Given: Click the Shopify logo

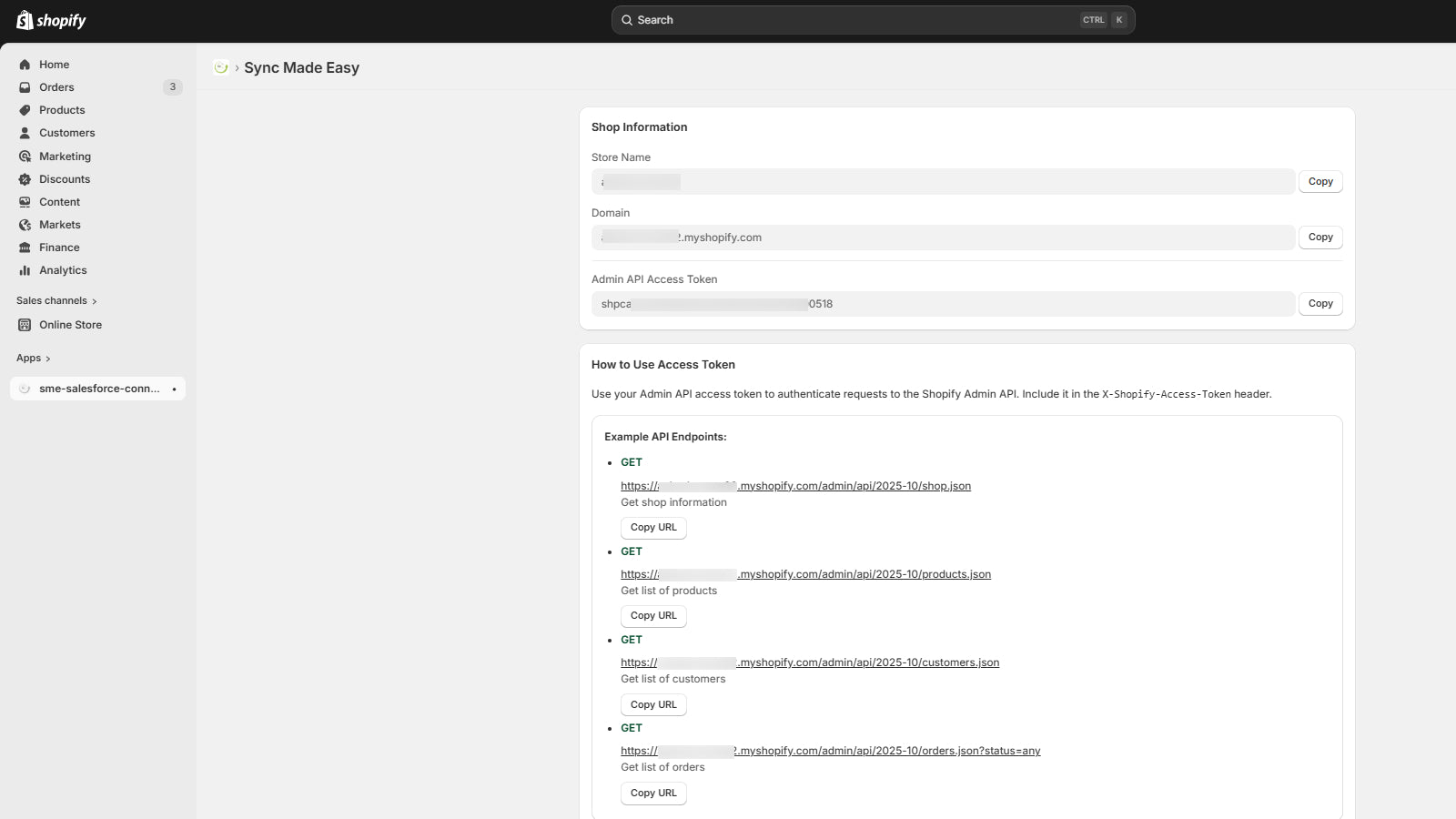Looking at the screenshot, I should tap(50, 19).
